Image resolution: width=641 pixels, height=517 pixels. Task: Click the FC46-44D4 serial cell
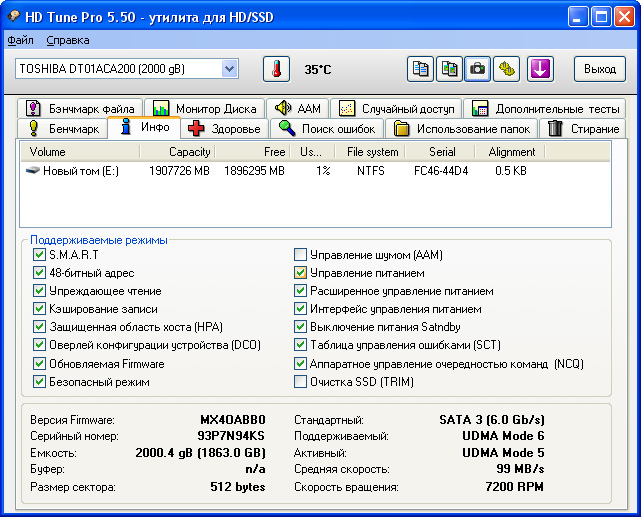click(441, 170)
